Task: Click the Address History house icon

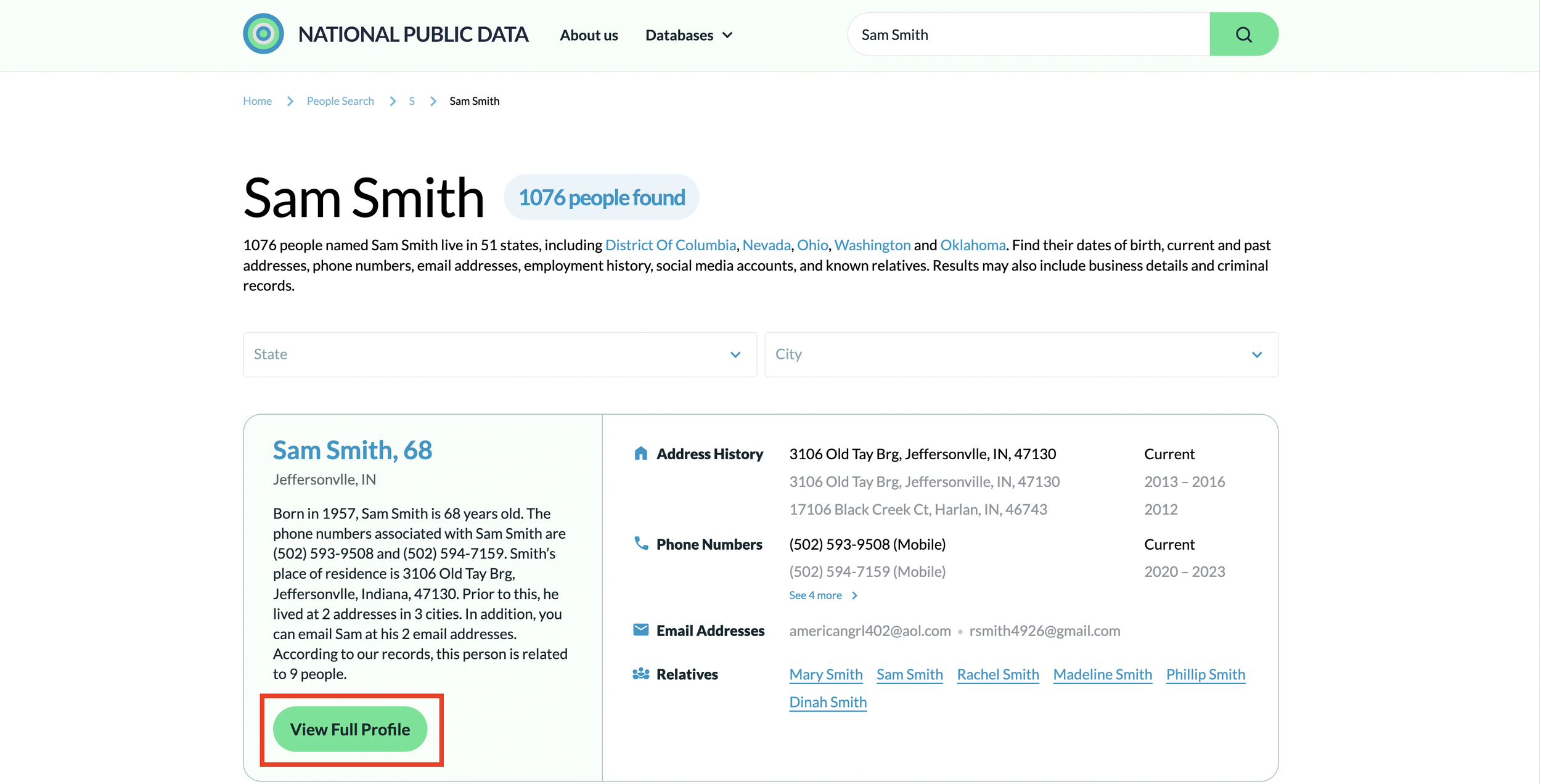Action: (640, 454)
